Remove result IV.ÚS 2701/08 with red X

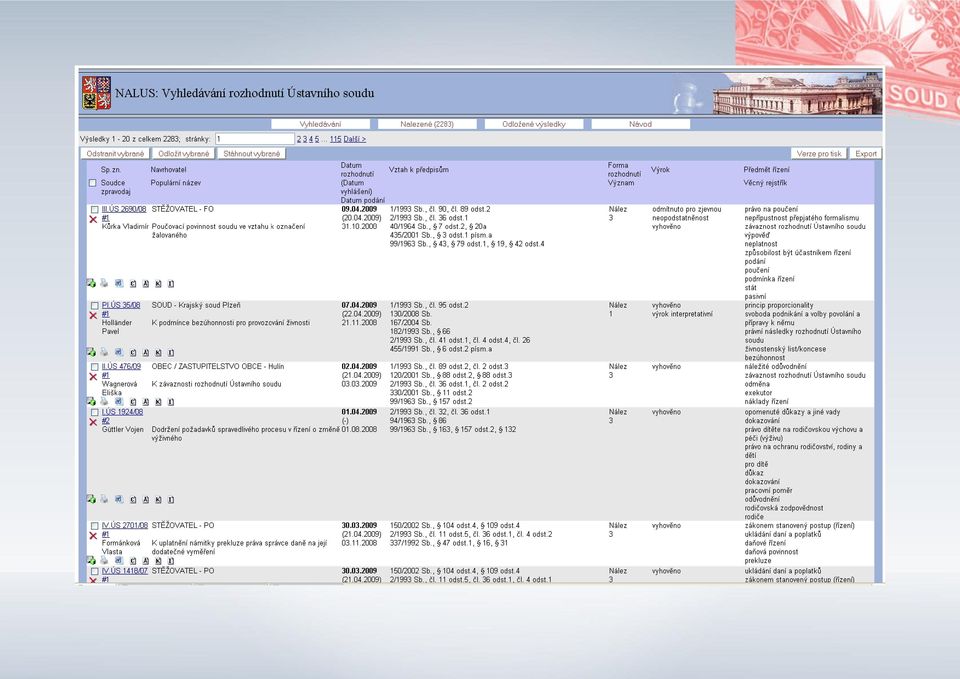[x=93, y=536]
